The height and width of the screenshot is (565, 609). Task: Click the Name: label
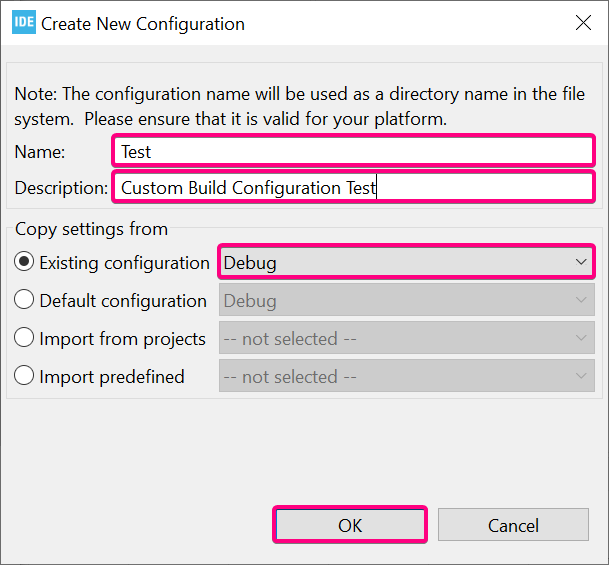point(40,152)
